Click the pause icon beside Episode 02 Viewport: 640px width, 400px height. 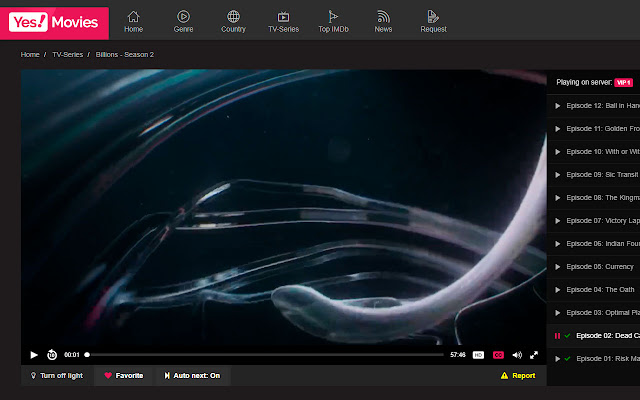coord(557,336)
